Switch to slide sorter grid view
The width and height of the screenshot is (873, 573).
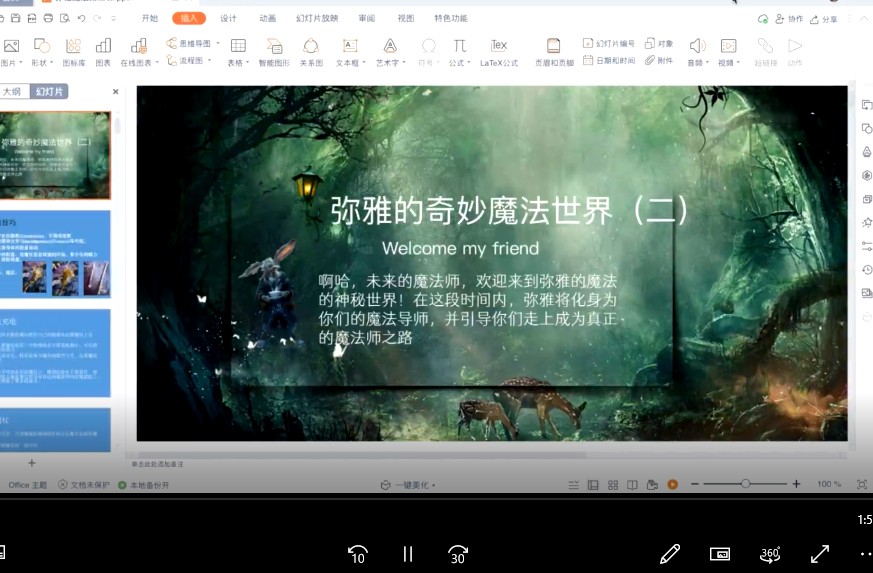tap(613, 485)
